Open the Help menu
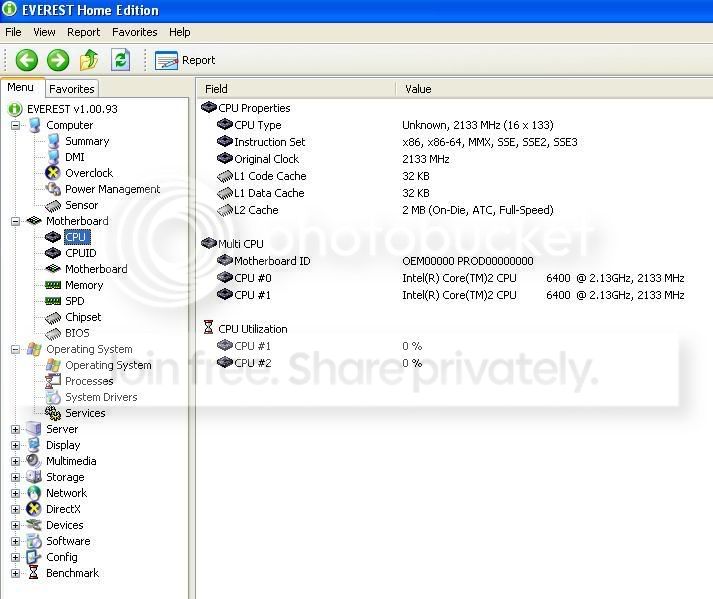 tap(180, 32)
